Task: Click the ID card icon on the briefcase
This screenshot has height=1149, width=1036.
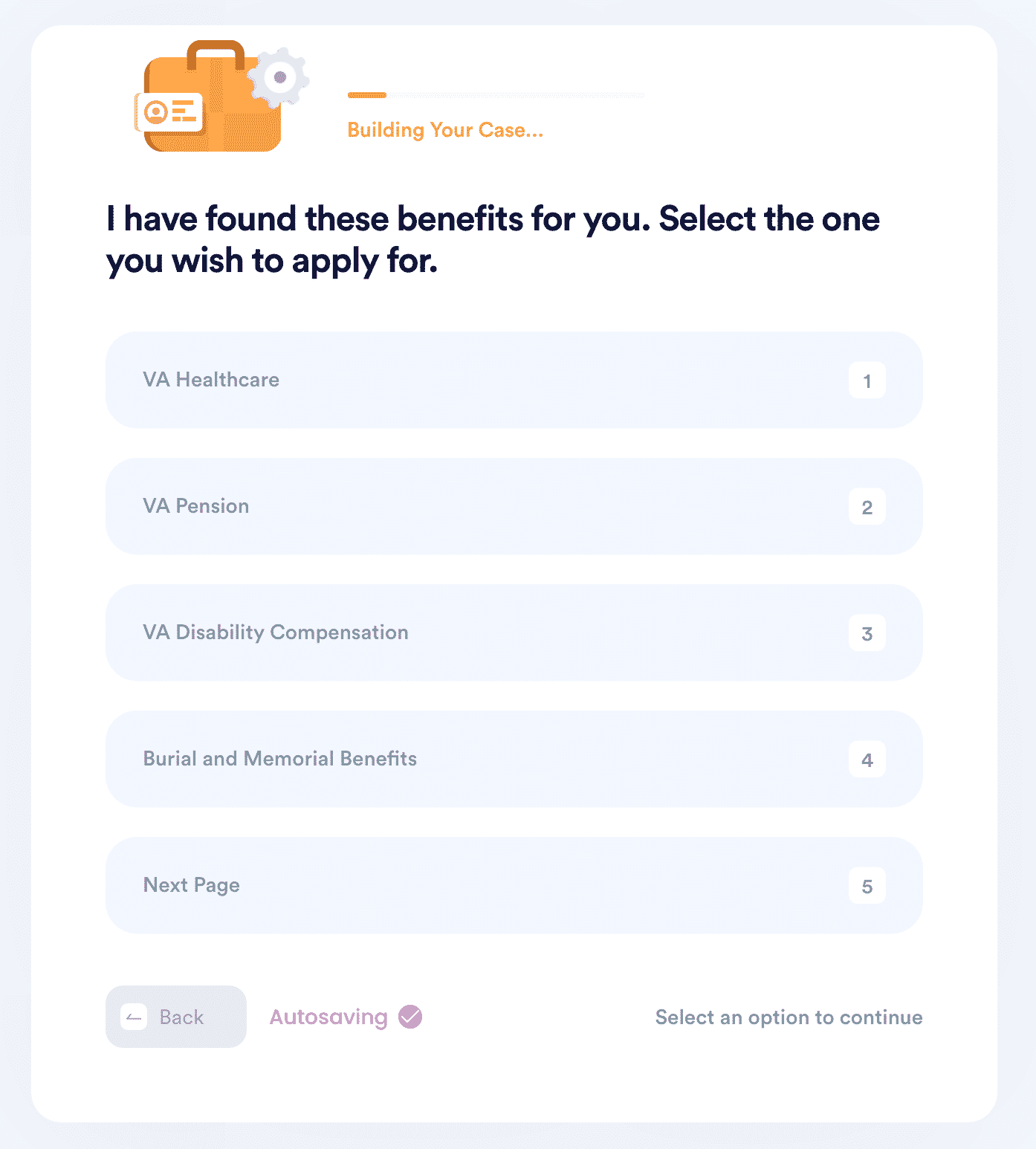Action: pos(169,113)
